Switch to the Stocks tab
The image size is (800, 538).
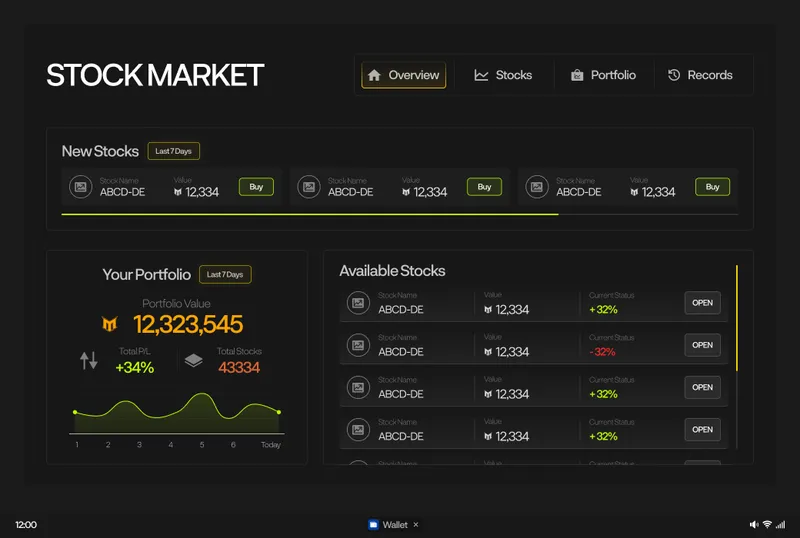click(x=503, y=75)
